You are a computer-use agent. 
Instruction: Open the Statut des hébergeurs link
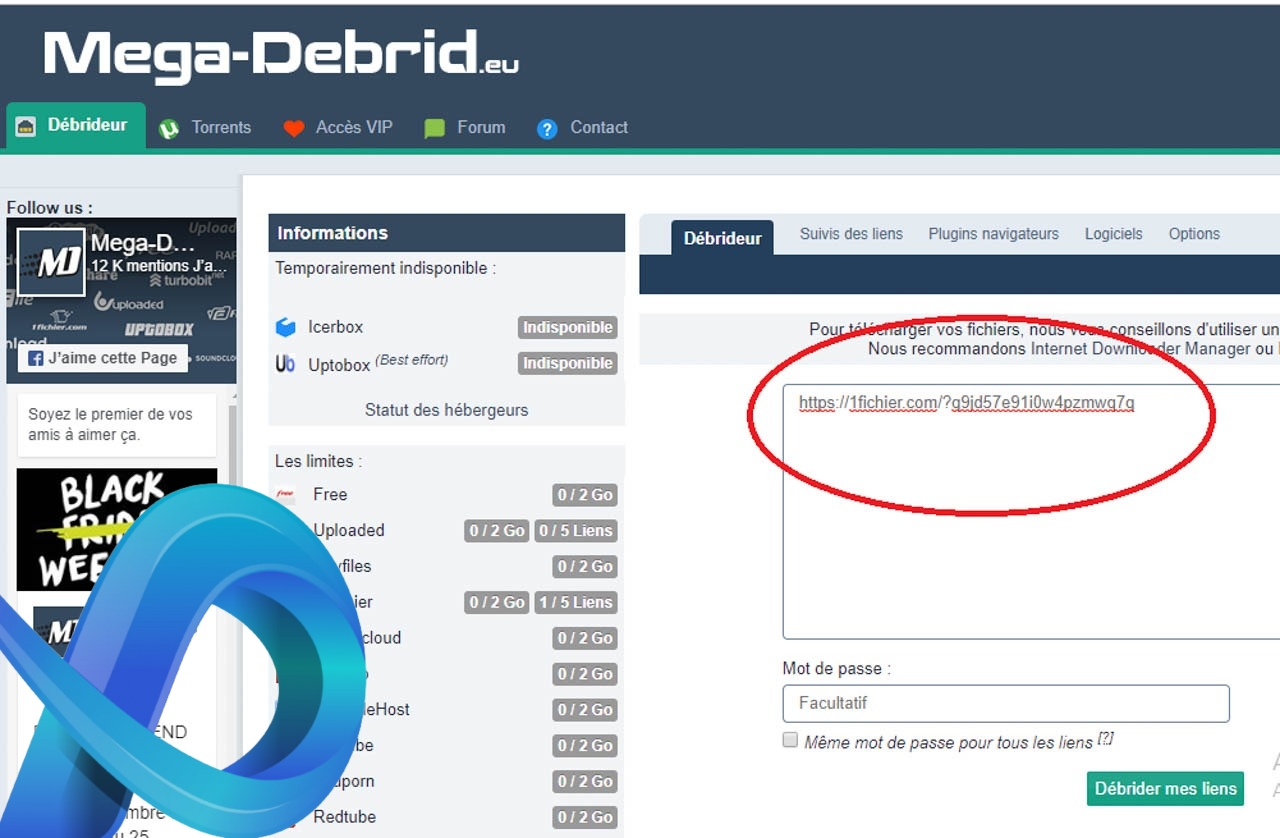pyautogui.click(x=446, y=410)
